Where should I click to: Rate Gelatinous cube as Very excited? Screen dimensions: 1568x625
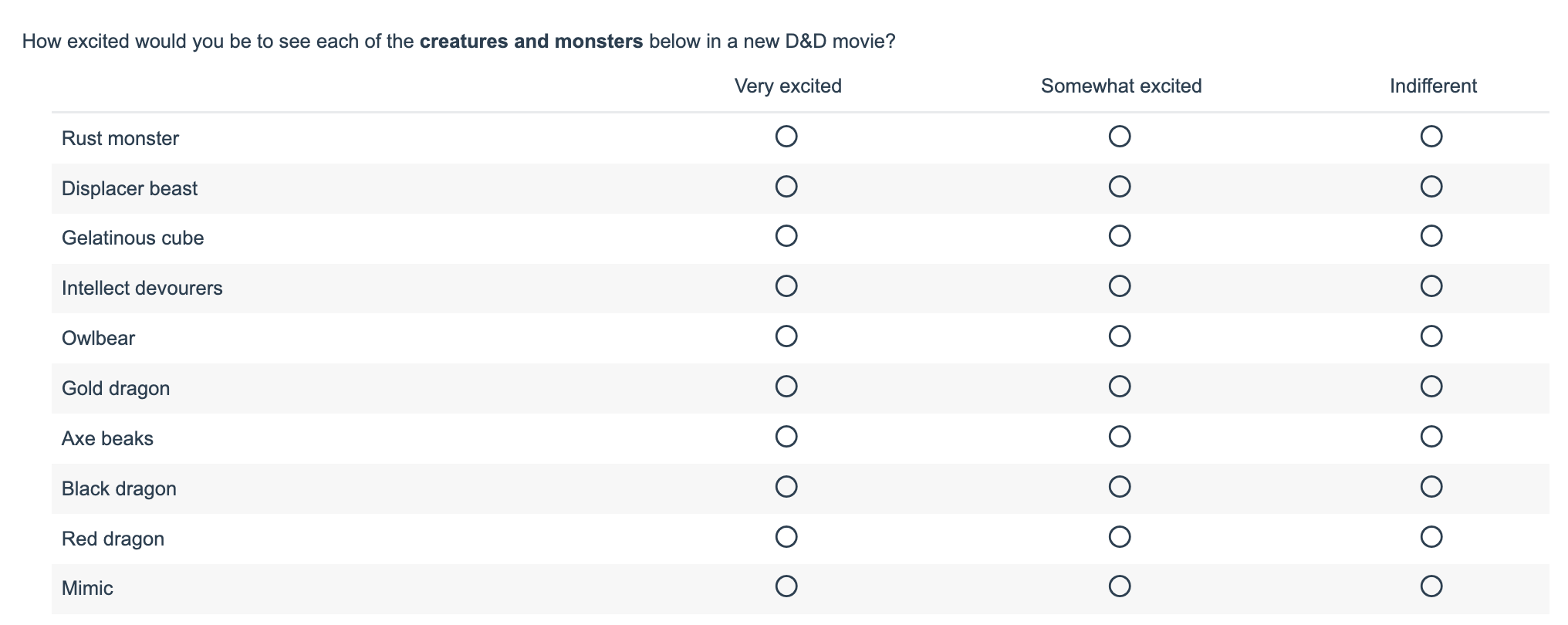coord(786,235)
